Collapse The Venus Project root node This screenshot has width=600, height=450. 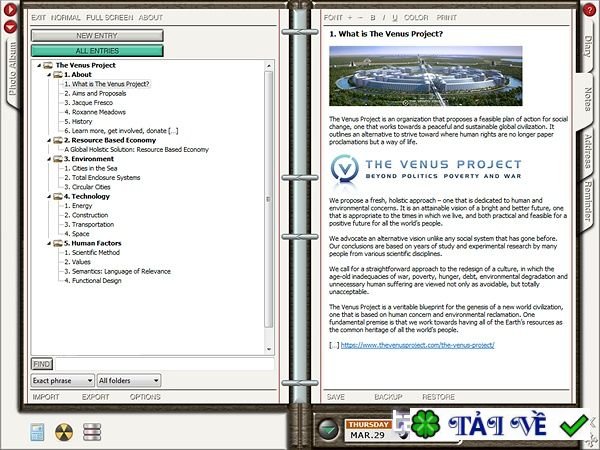(39, 66)
